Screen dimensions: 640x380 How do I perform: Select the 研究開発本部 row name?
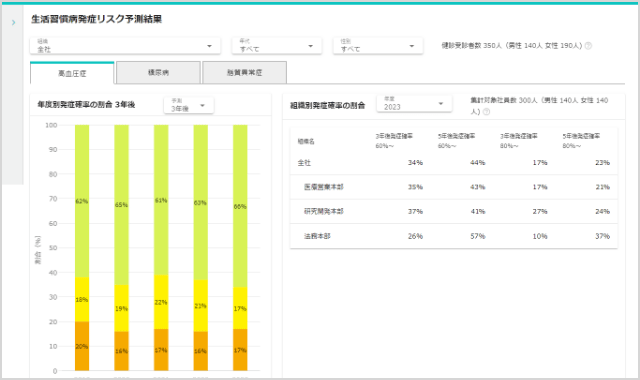click(x=324, y=211)
